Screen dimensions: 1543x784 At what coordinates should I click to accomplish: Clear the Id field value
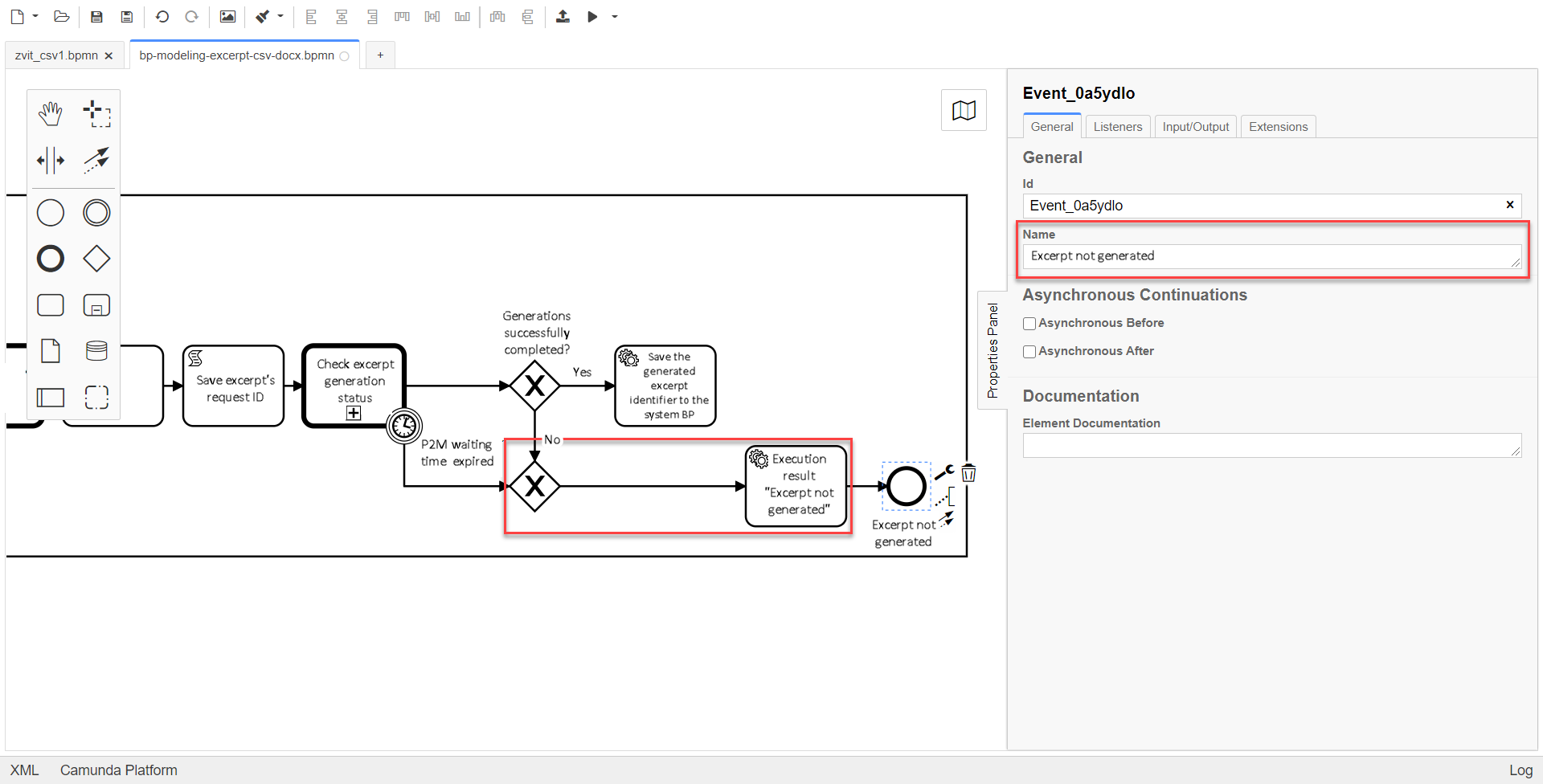[x=1510, y=205]
